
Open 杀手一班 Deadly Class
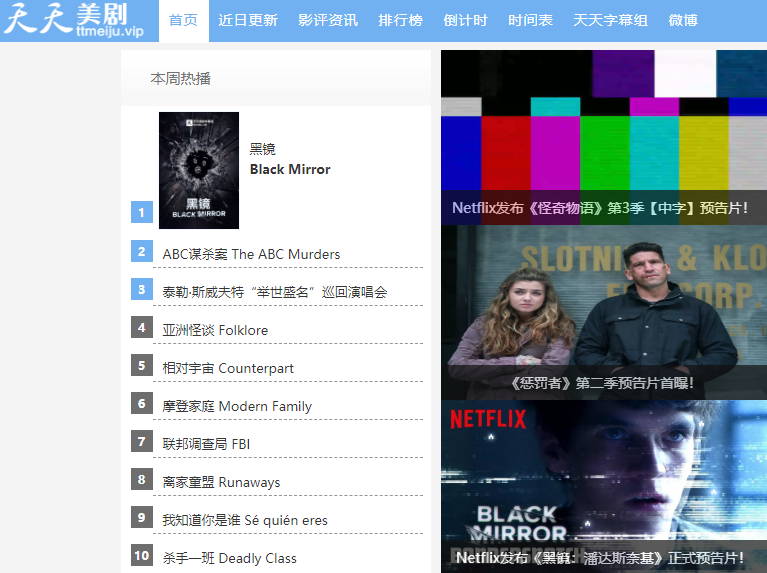[229, 558]
